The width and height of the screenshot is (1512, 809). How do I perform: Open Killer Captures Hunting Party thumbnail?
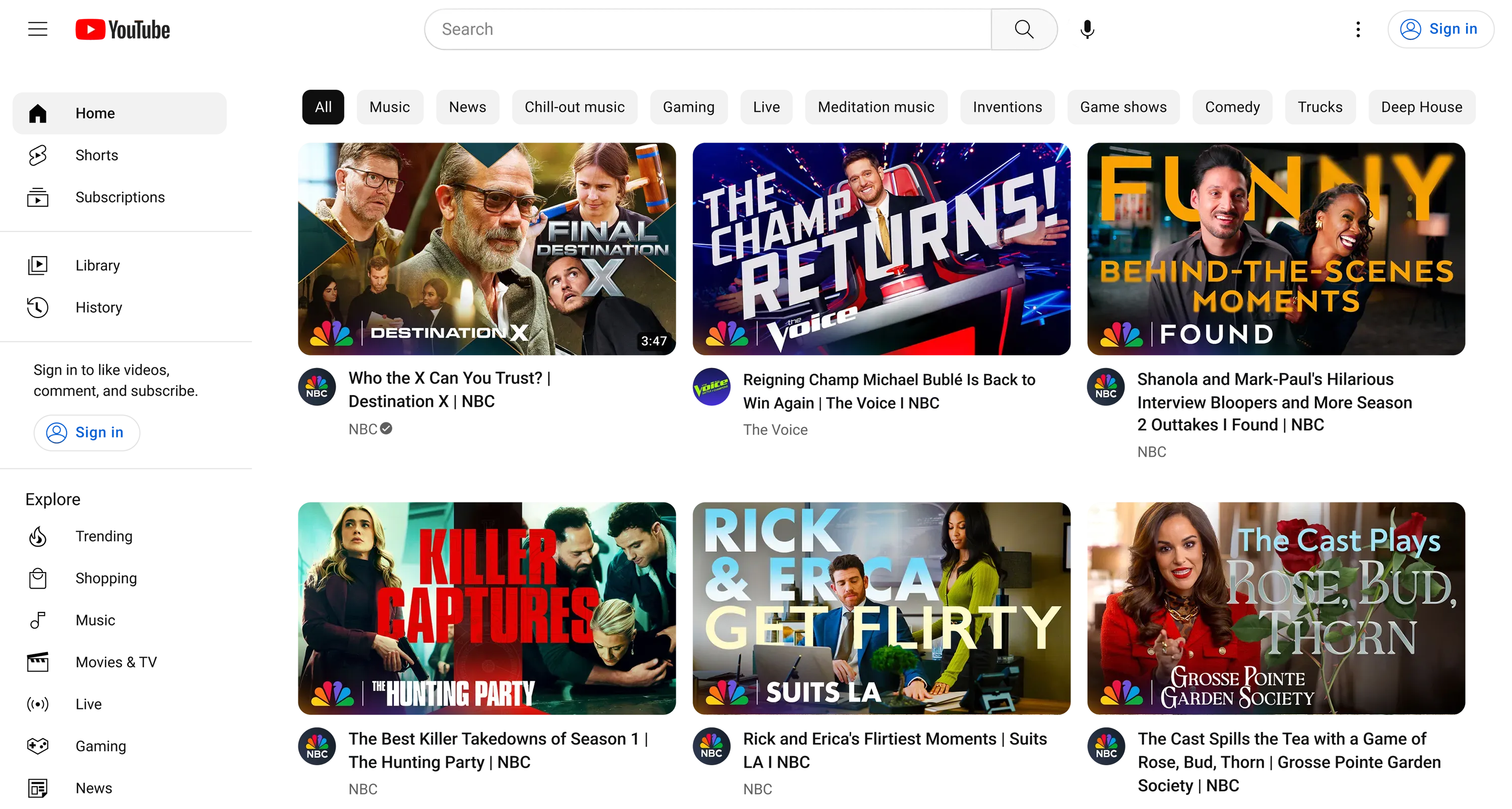click(x=486, y=608)
